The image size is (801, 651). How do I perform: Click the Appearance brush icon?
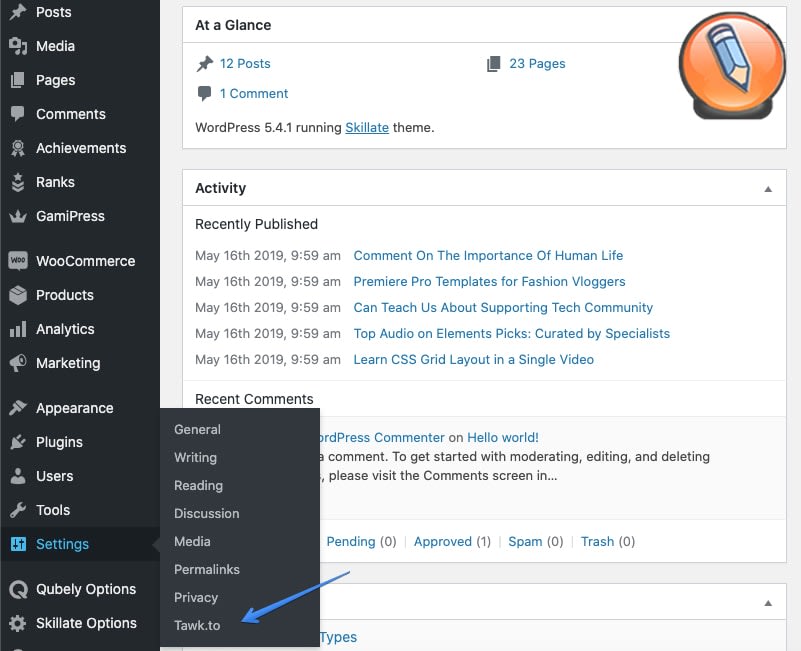pos(18,408)
